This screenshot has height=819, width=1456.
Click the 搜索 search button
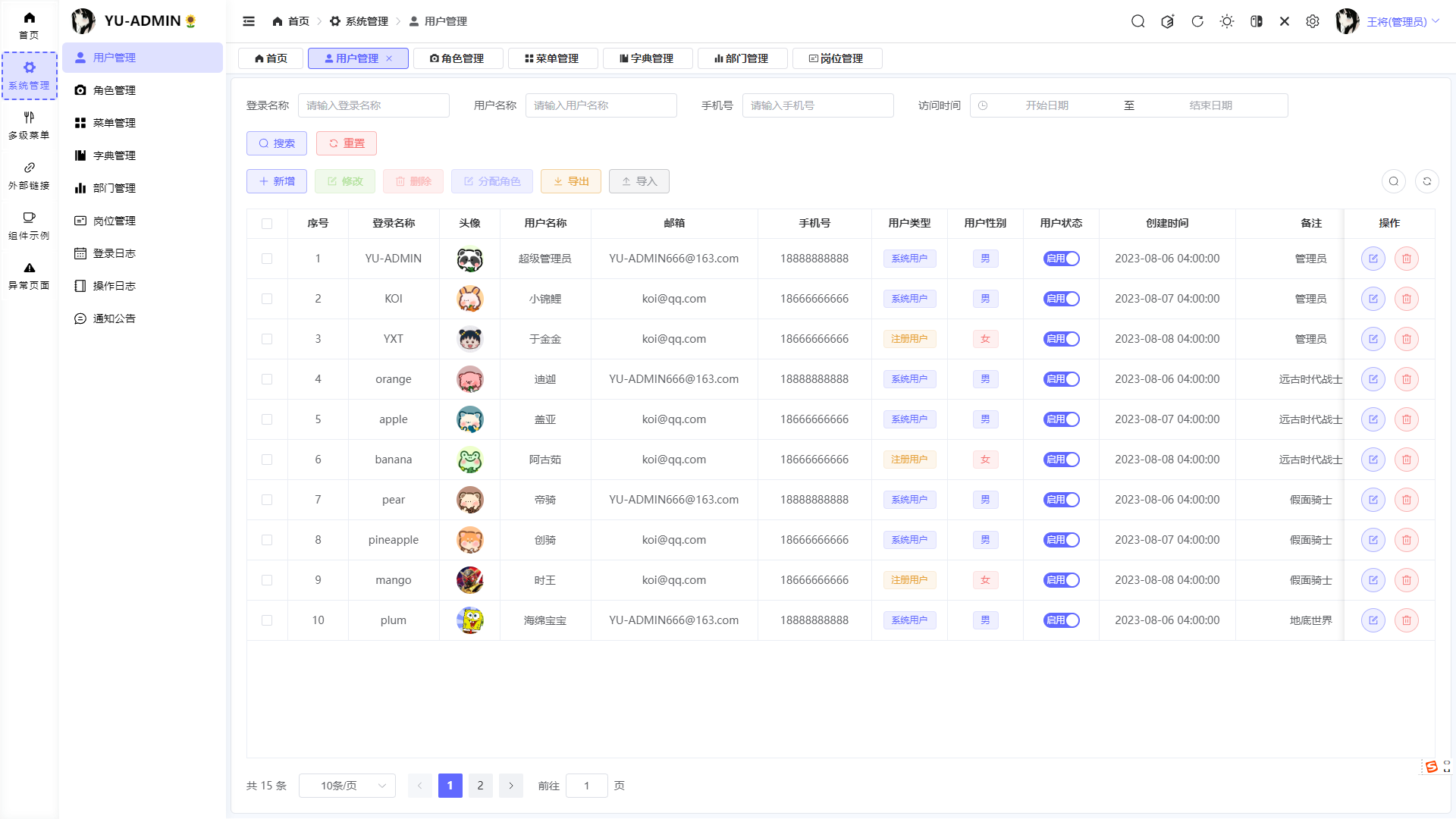pyautogui.click(x=276, y=143)
